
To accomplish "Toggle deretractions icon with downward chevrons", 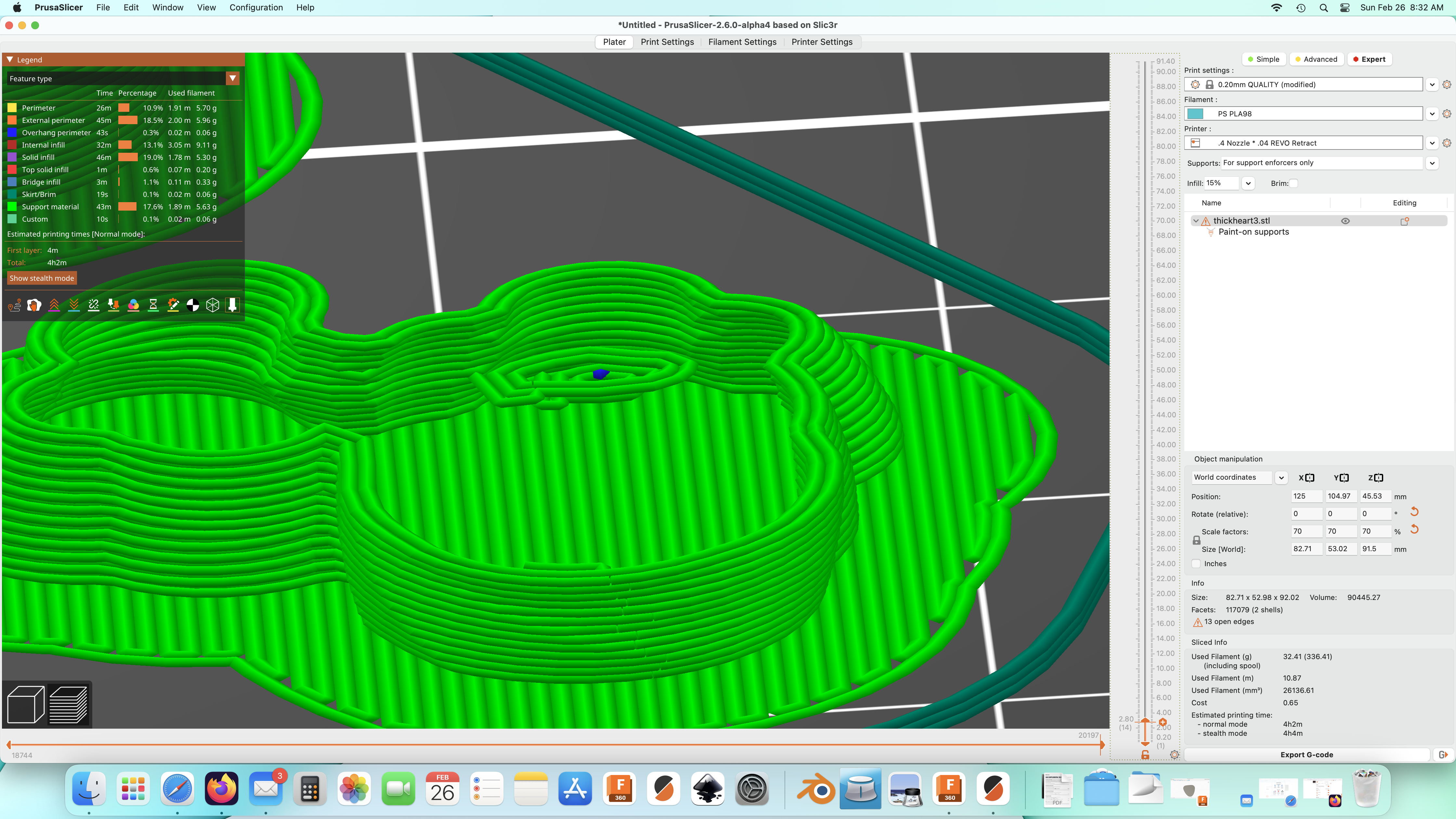I will pyautogui.click(x=74, y=305).
